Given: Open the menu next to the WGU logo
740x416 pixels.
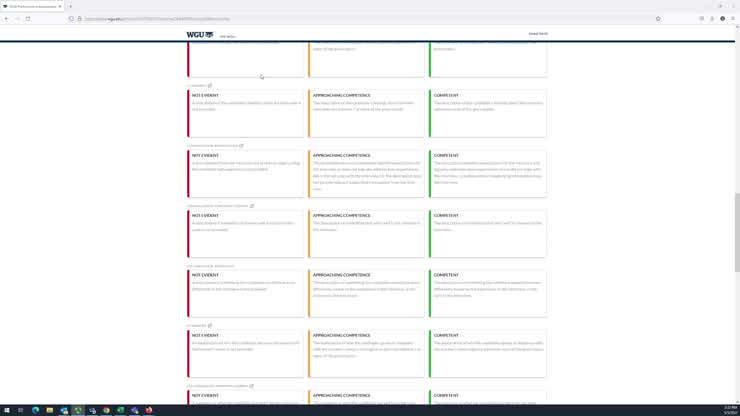Looking at the screenshot, I should tap(228, 36).
